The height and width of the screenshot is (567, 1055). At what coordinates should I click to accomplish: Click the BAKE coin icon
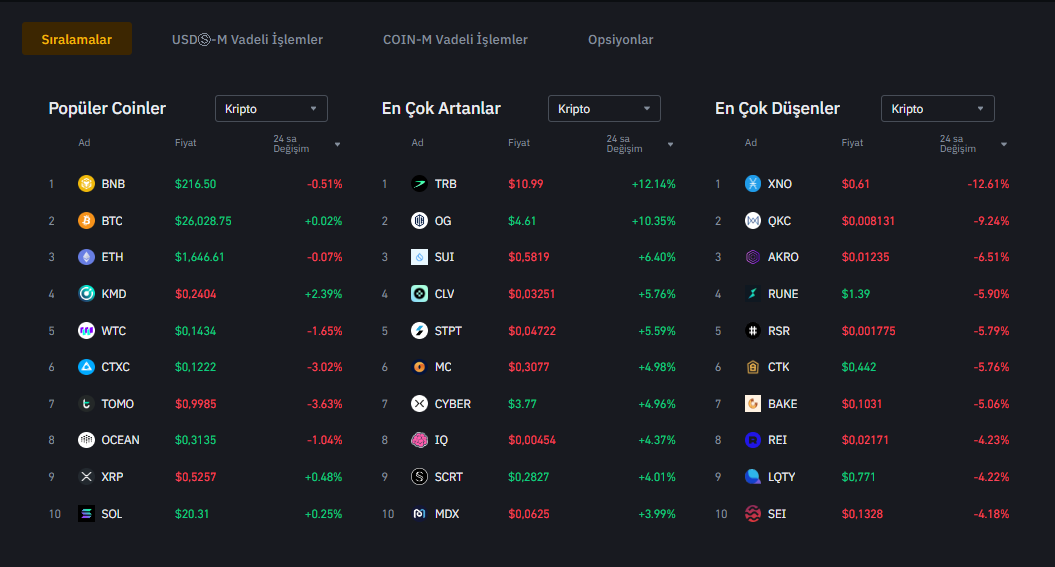point(753,404)
